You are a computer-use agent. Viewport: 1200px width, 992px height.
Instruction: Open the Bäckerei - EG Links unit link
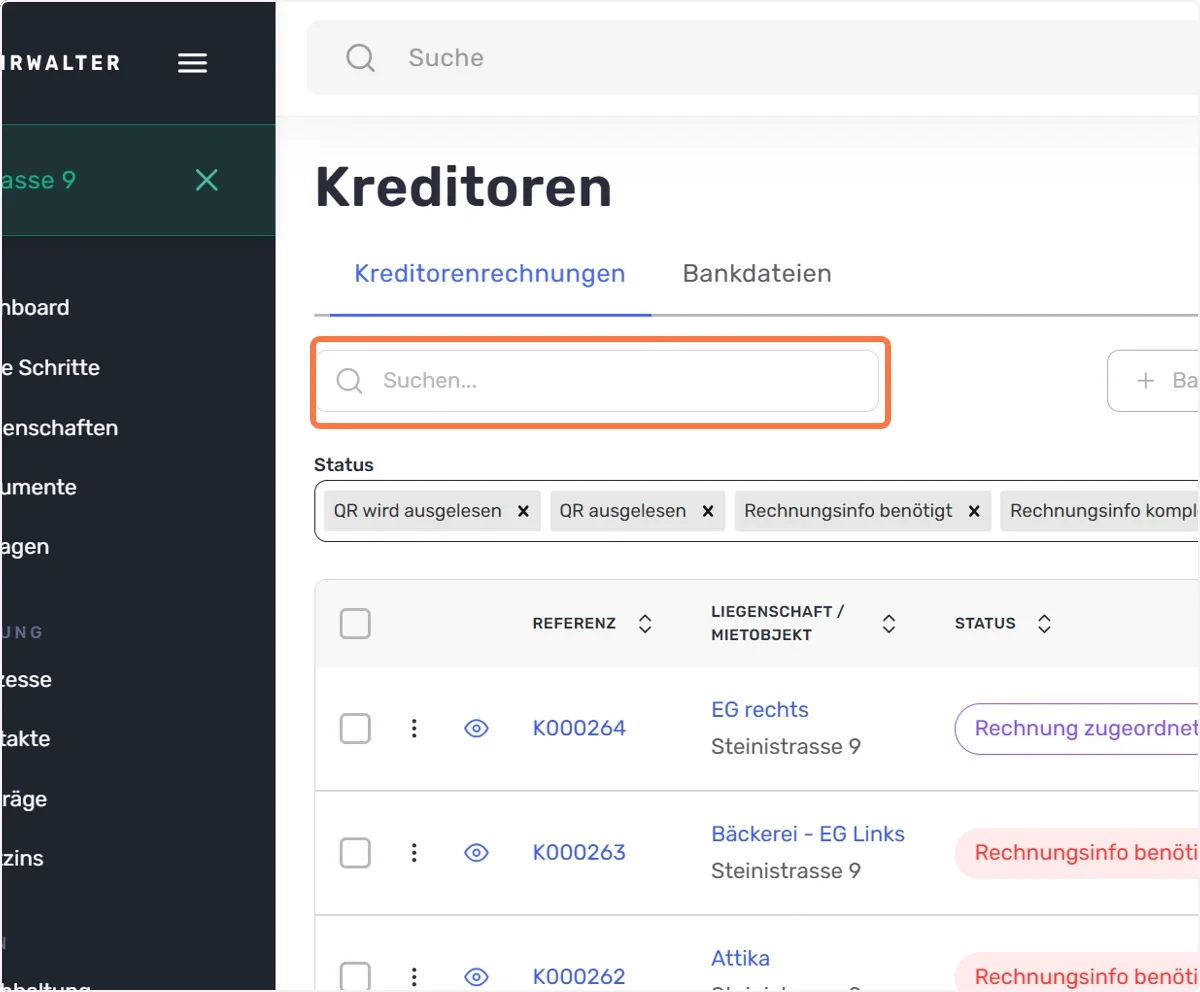[x=808, y=834]
